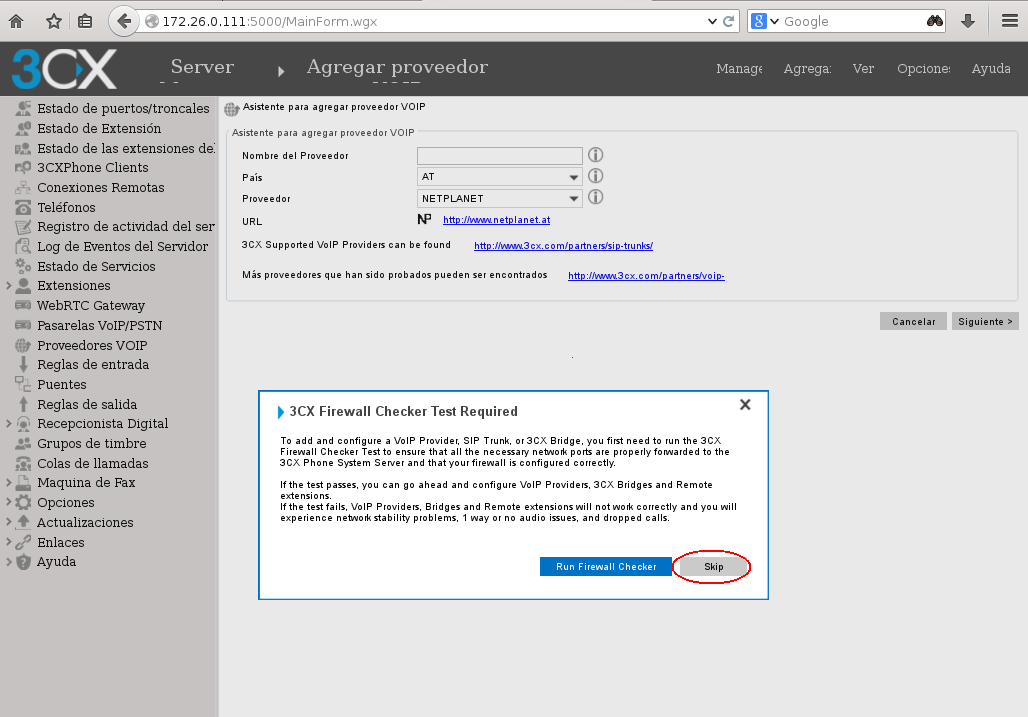Click the info icon beside País dropdown
The width and height of the screenshot is (1028, 717).
[x=595, y=176]
